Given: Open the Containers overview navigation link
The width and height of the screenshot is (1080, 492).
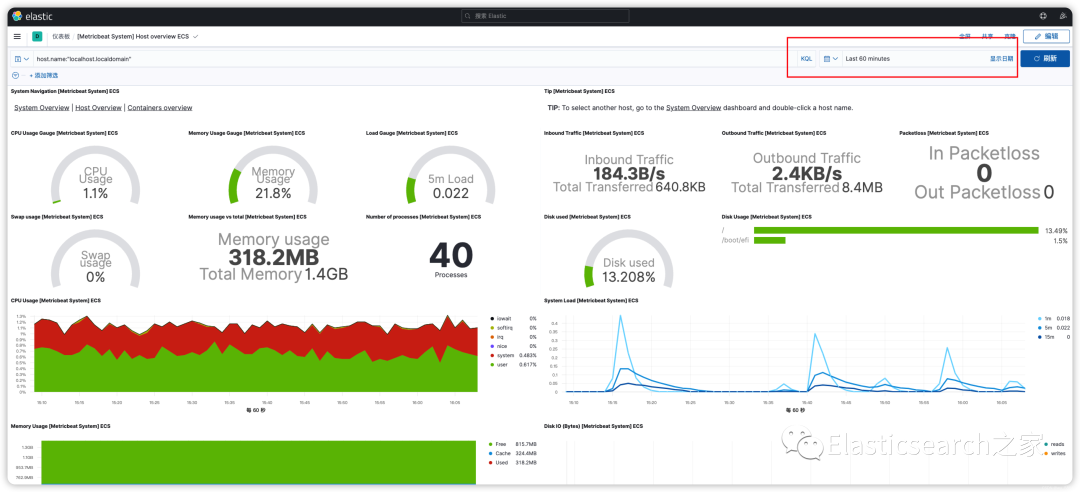Looking at the screenshot, I should point(160,107).
